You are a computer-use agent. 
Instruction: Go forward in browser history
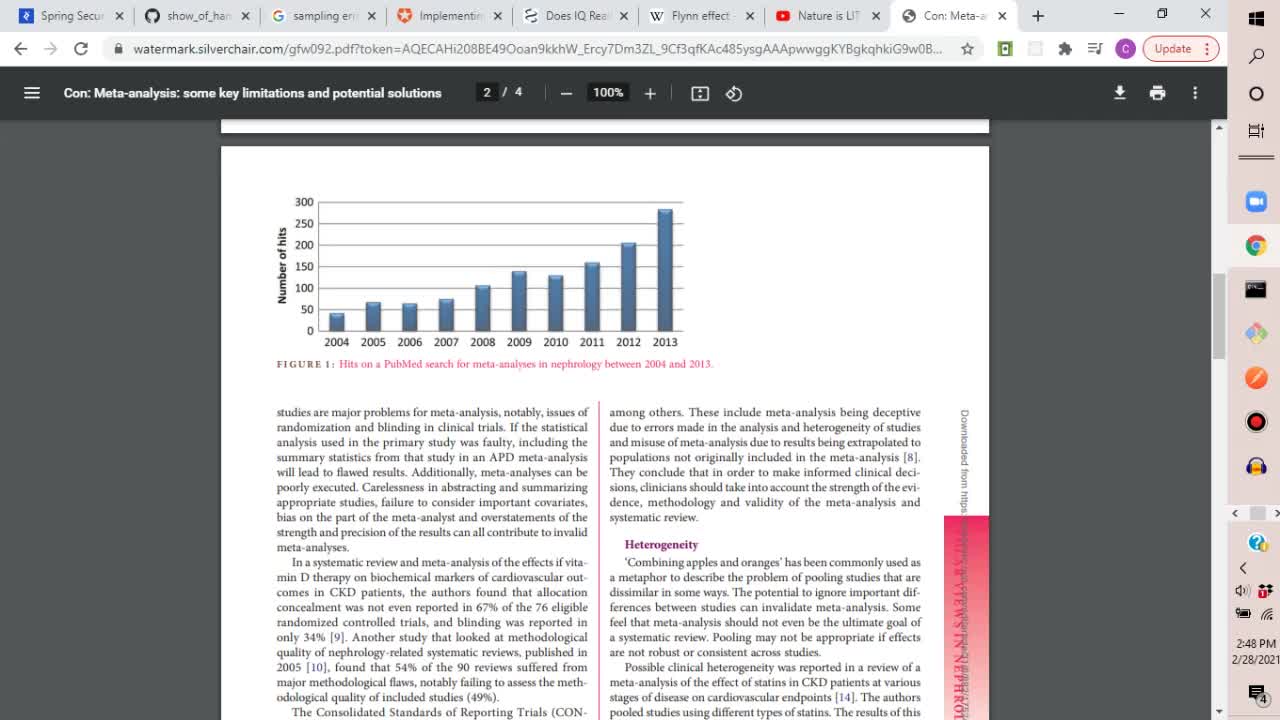[x=51, y=48]
